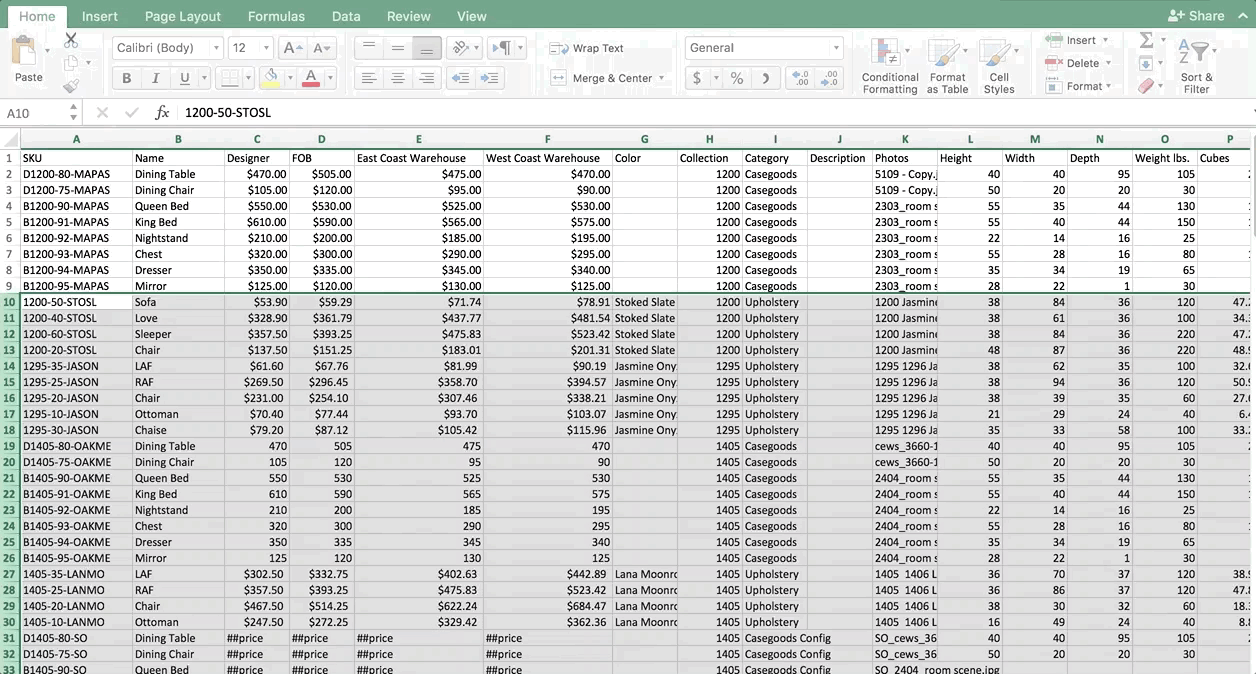Increase the cell indent
This screenshot has width=1256, height=674.
(x=489, y=78)
